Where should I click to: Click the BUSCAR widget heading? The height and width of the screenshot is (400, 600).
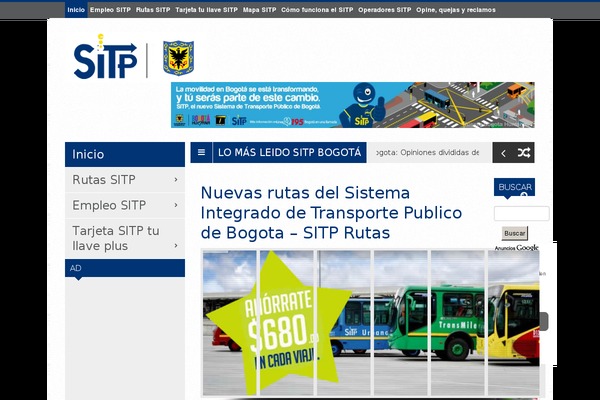pos(514,187)
